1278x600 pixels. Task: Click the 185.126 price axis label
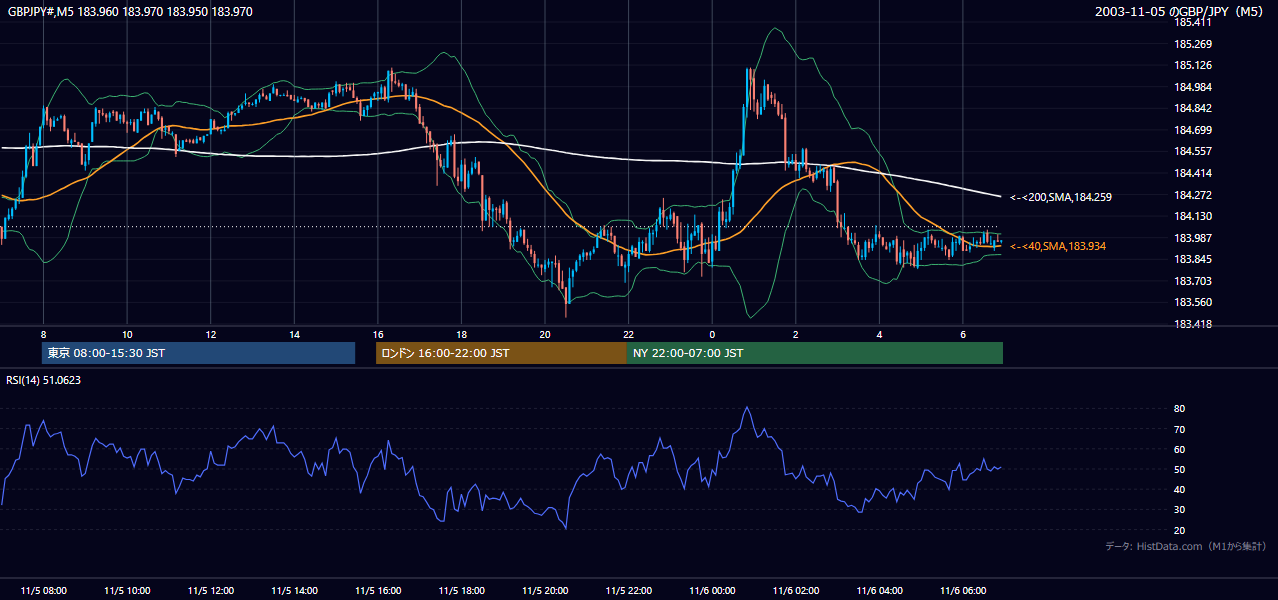tap(1193, 65)
